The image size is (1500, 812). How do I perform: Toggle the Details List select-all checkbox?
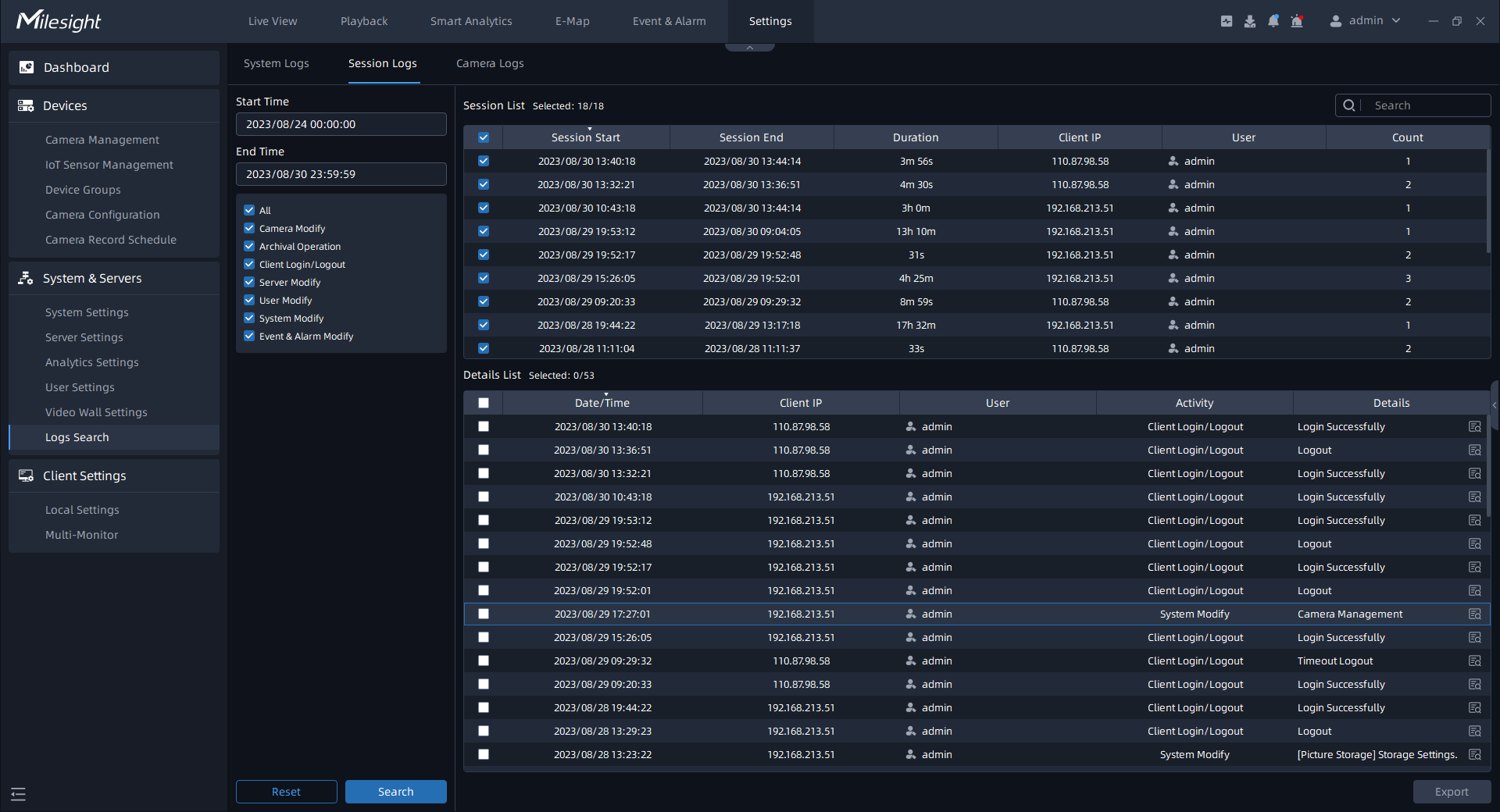pos(484,403)
